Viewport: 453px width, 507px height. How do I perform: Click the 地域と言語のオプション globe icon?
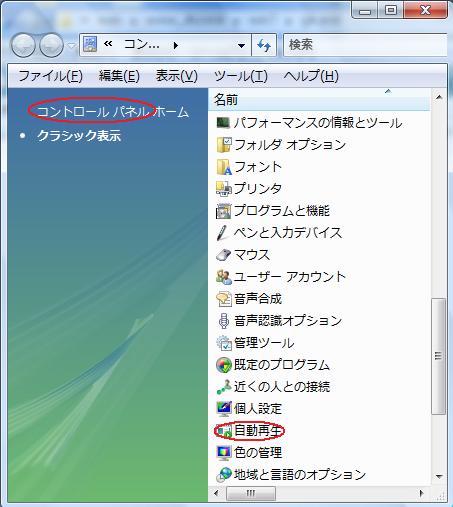(x=223, y=475)
